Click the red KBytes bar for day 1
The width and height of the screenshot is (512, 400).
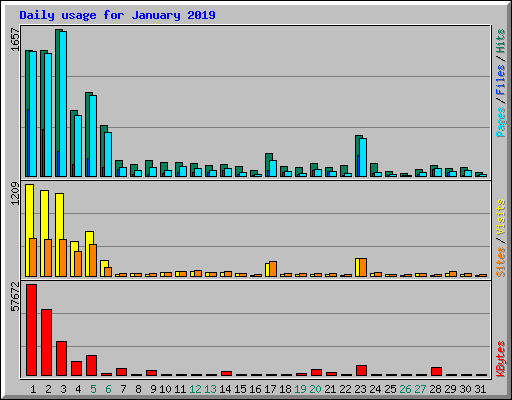pos(31,330)
